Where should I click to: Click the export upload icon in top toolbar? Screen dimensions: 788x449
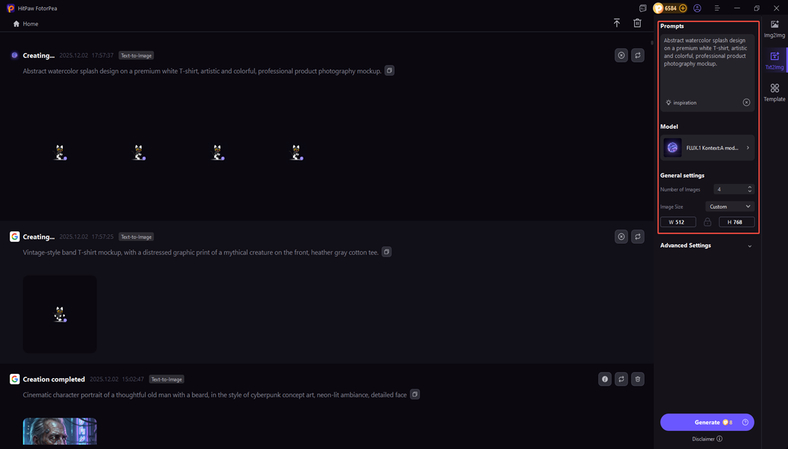point(617,23)
